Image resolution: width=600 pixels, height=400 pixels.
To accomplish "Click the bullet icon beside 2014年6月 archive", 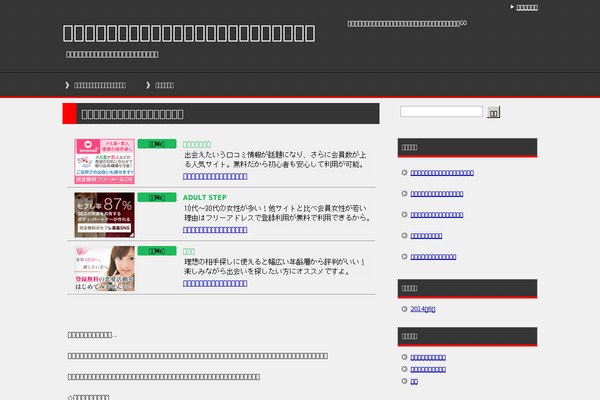I will tap(404, 309).
